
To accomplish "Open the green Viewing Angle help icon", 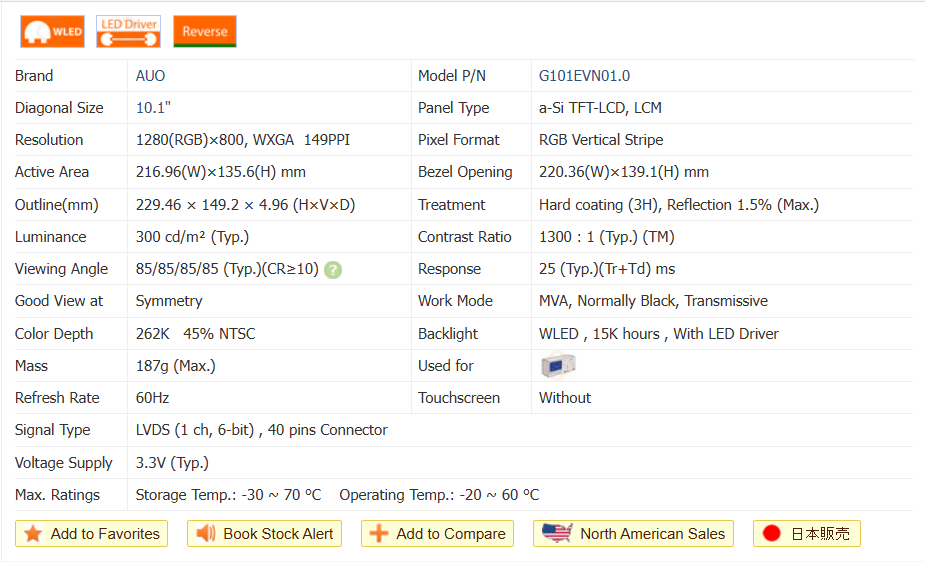I will click(x=333, y=270).
